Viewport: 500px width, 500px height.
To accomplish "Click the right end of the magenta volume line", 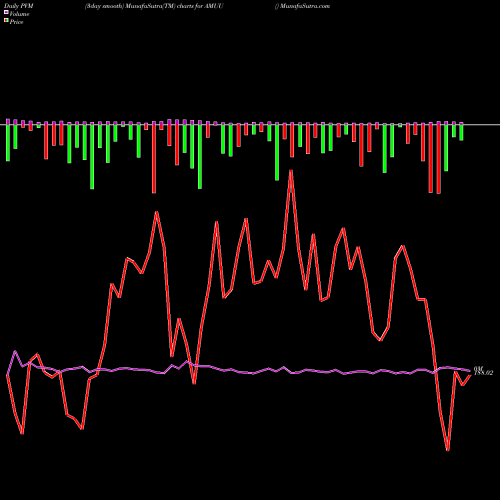I will click(x=470, y=370).
